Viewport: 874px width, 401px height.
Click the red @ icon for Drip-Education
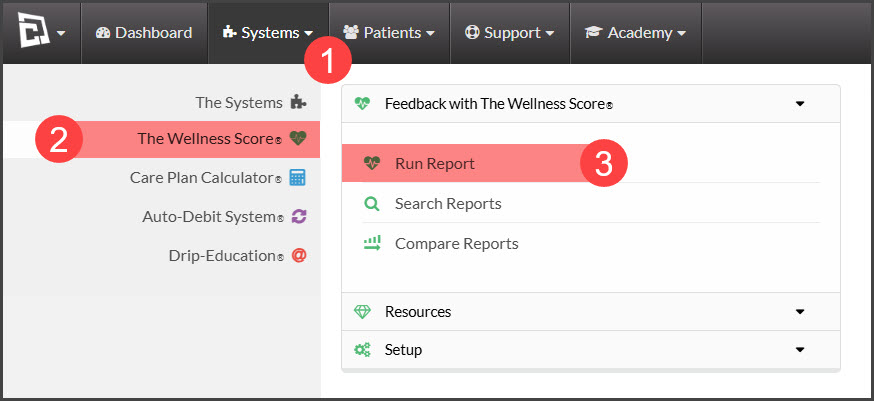click(299, 255)
